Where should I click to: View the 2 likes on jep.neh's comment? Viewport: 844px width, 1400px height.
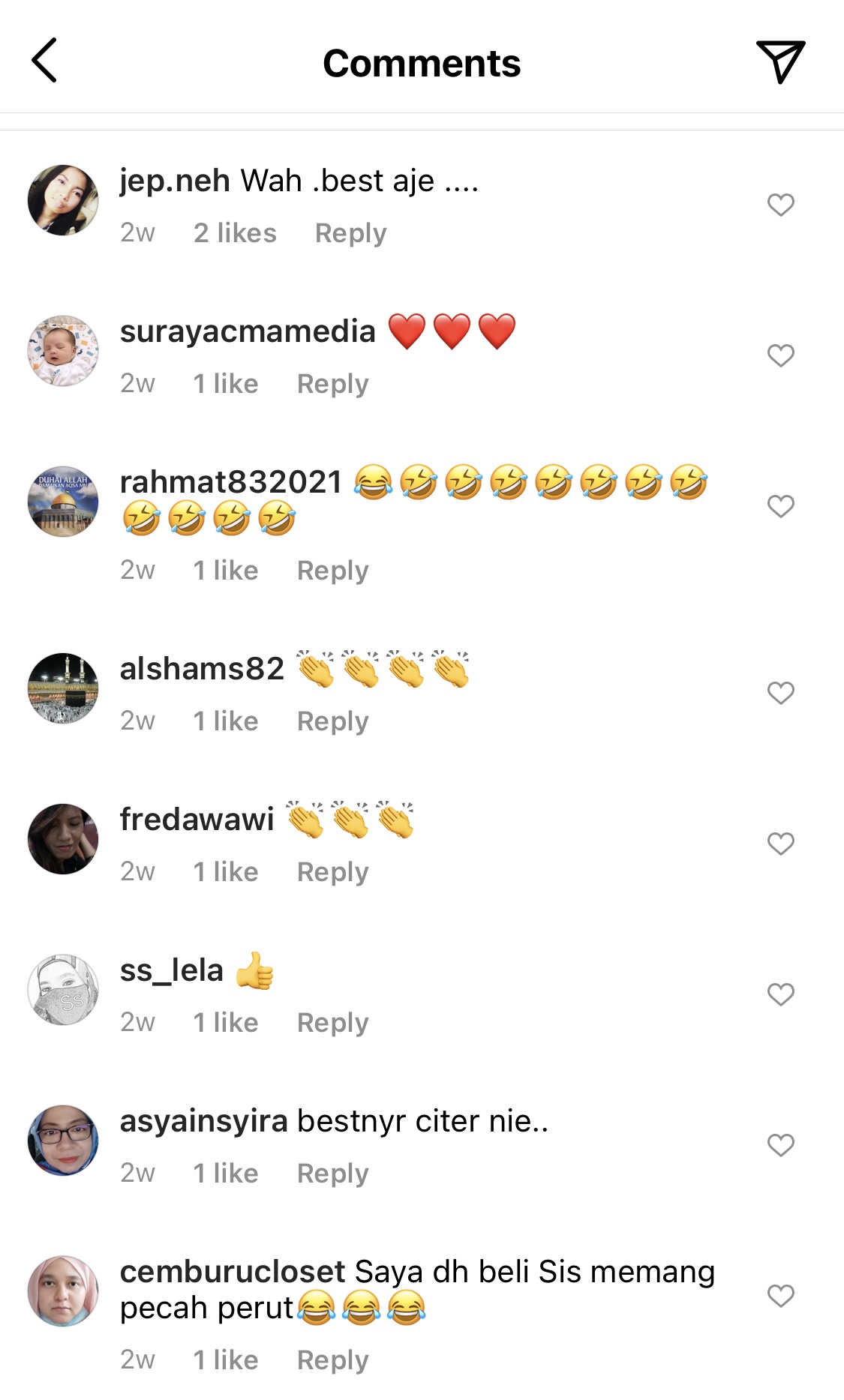tap(235, 233)
